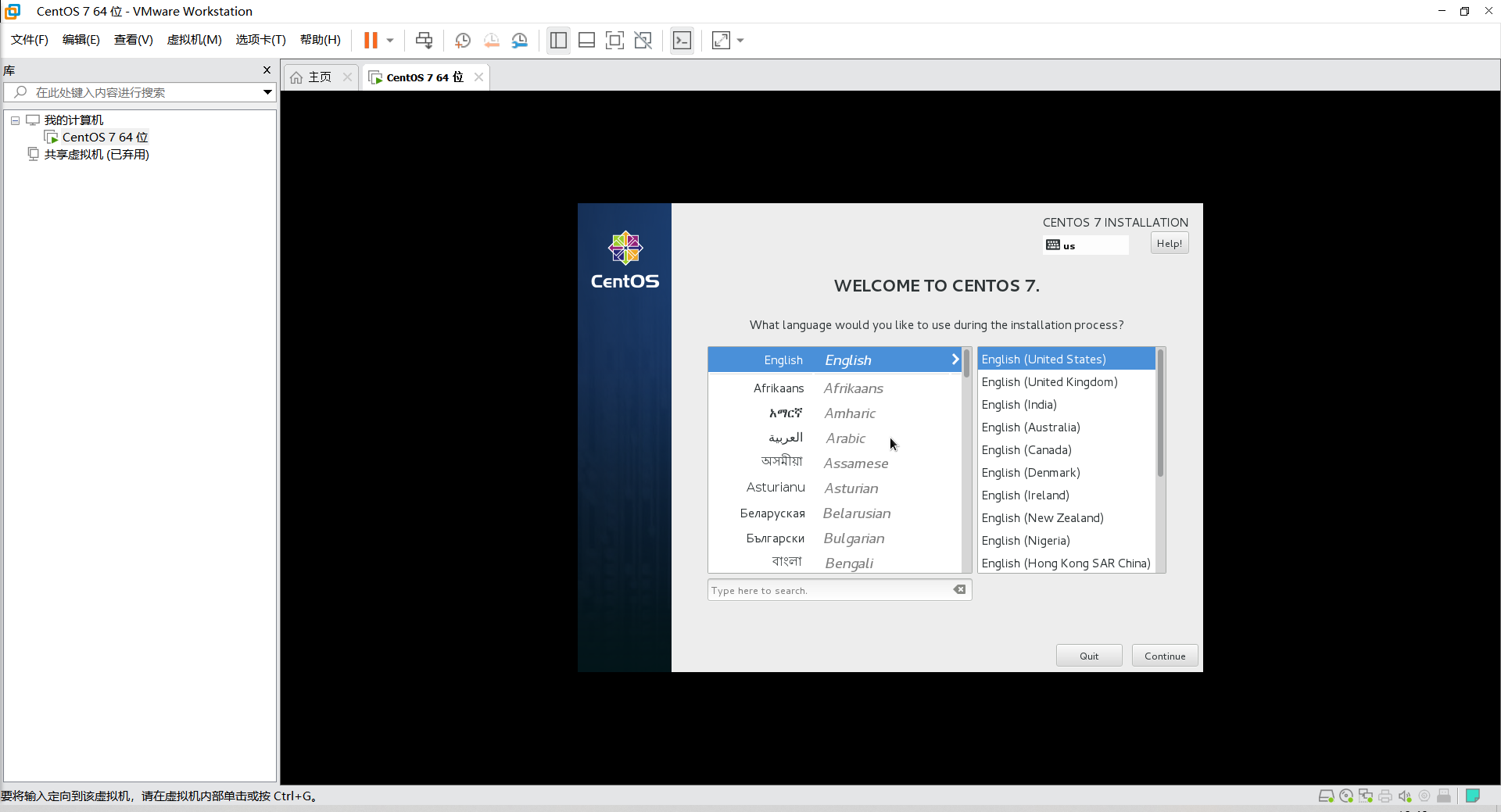Close the 主页 tab

tap(347, 77)
